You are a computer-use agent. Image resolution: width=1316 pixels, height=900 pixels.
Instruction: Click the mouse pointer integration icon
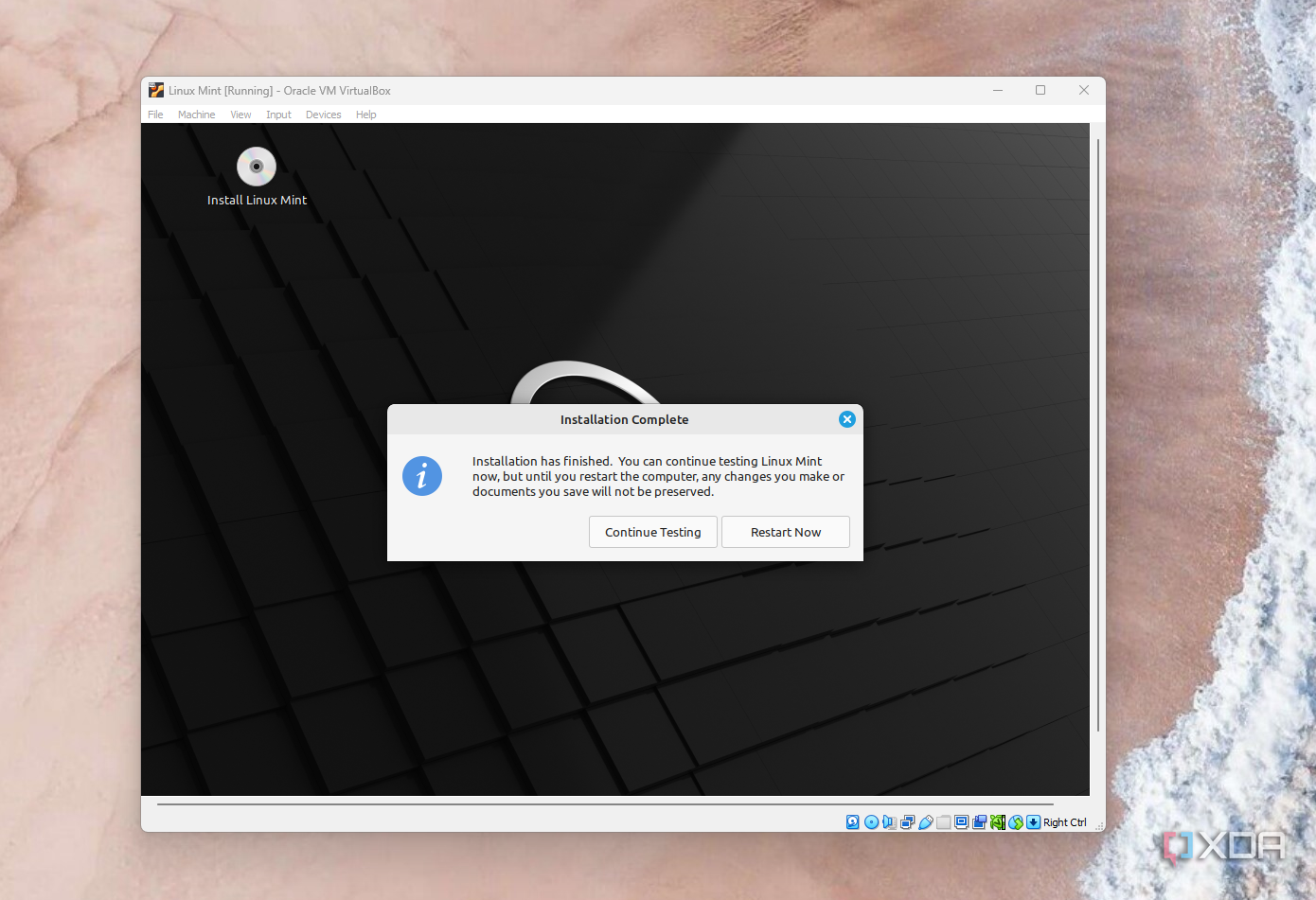pos(1014,822)
